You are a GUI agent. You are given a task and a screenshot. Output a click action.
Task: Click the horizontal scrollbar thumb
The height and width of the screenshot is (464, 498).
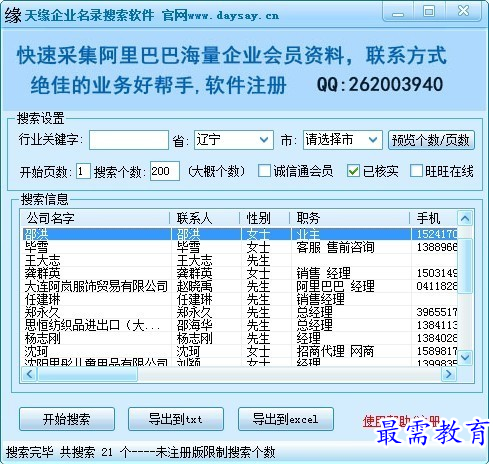(88, 374)
